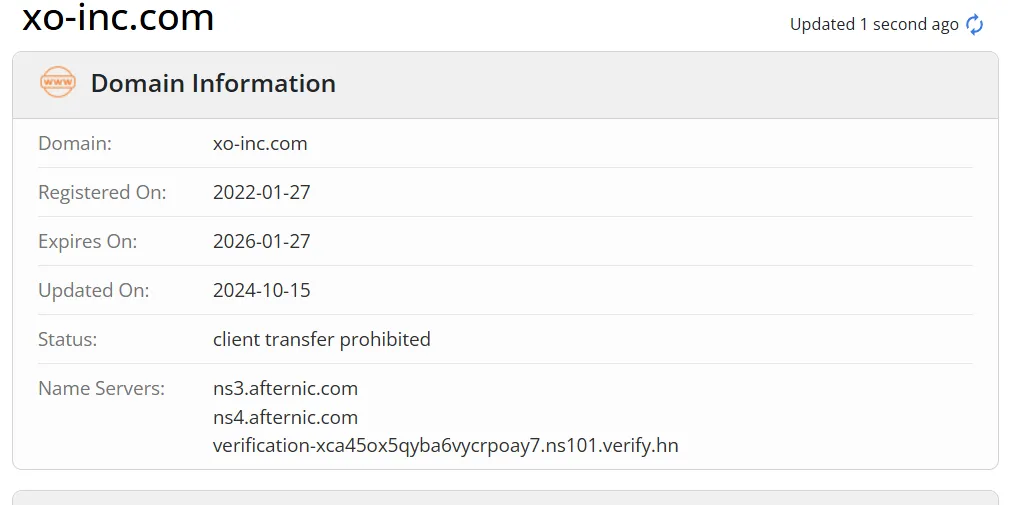
Task: Click the Updated On label
Action: click(93, 290)
